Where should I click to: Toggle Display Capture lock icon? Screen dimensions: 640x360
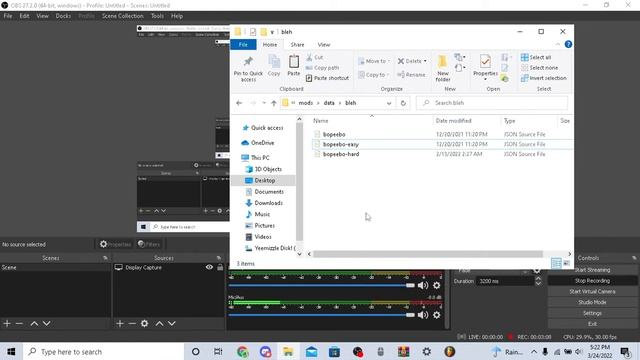(x=220, y=267)
